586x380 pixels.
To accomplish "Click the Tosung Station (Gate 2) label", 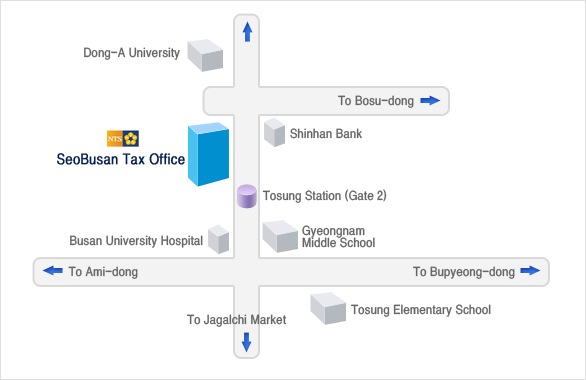I will click(x=324, y=195).
